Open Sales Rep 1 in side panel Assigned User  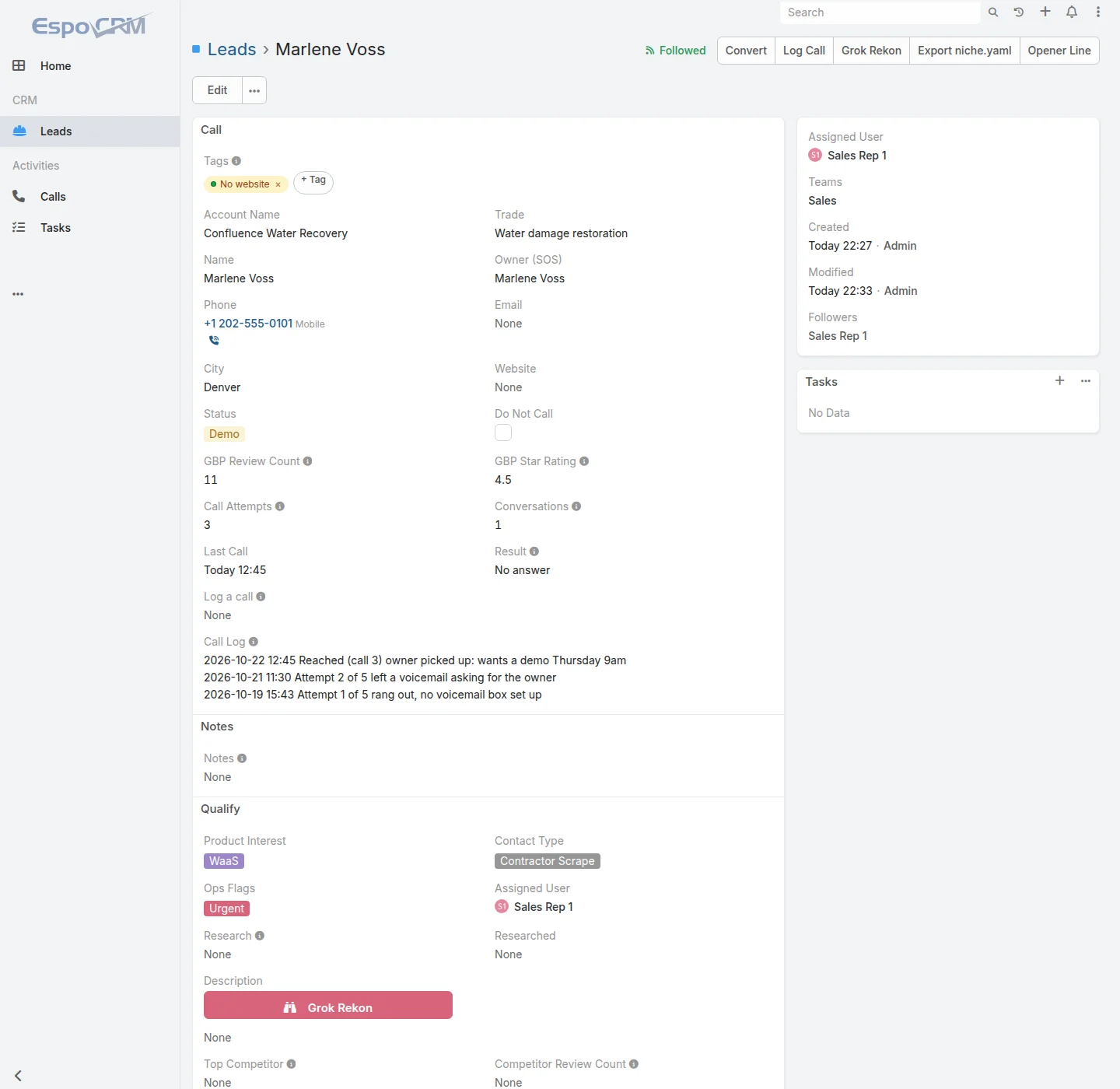tap(856, 156)
